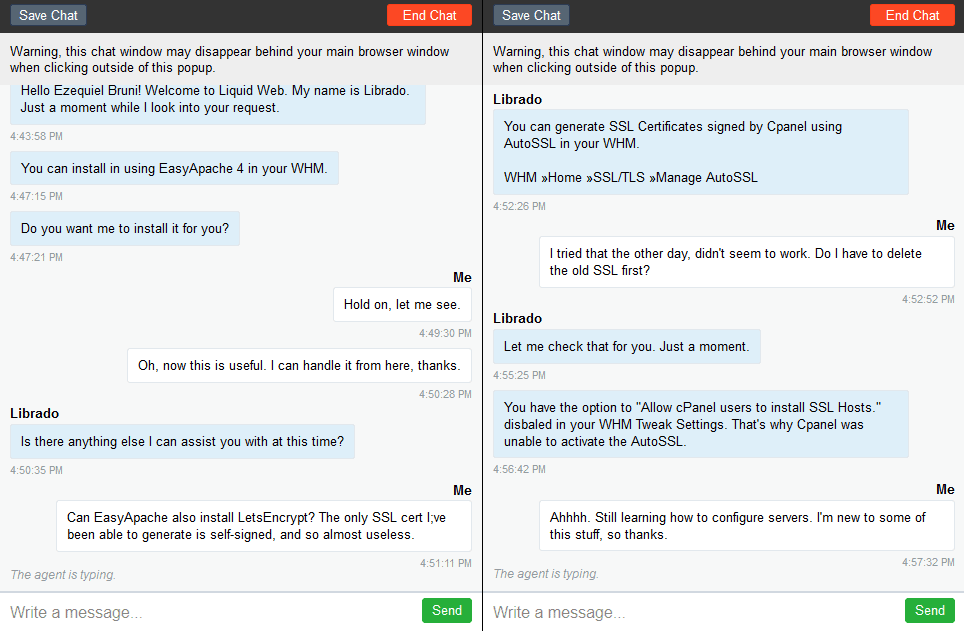964x631 pixels.
Task: Click the 'Do you want me to install' message
Action: (x=125, y=229)
